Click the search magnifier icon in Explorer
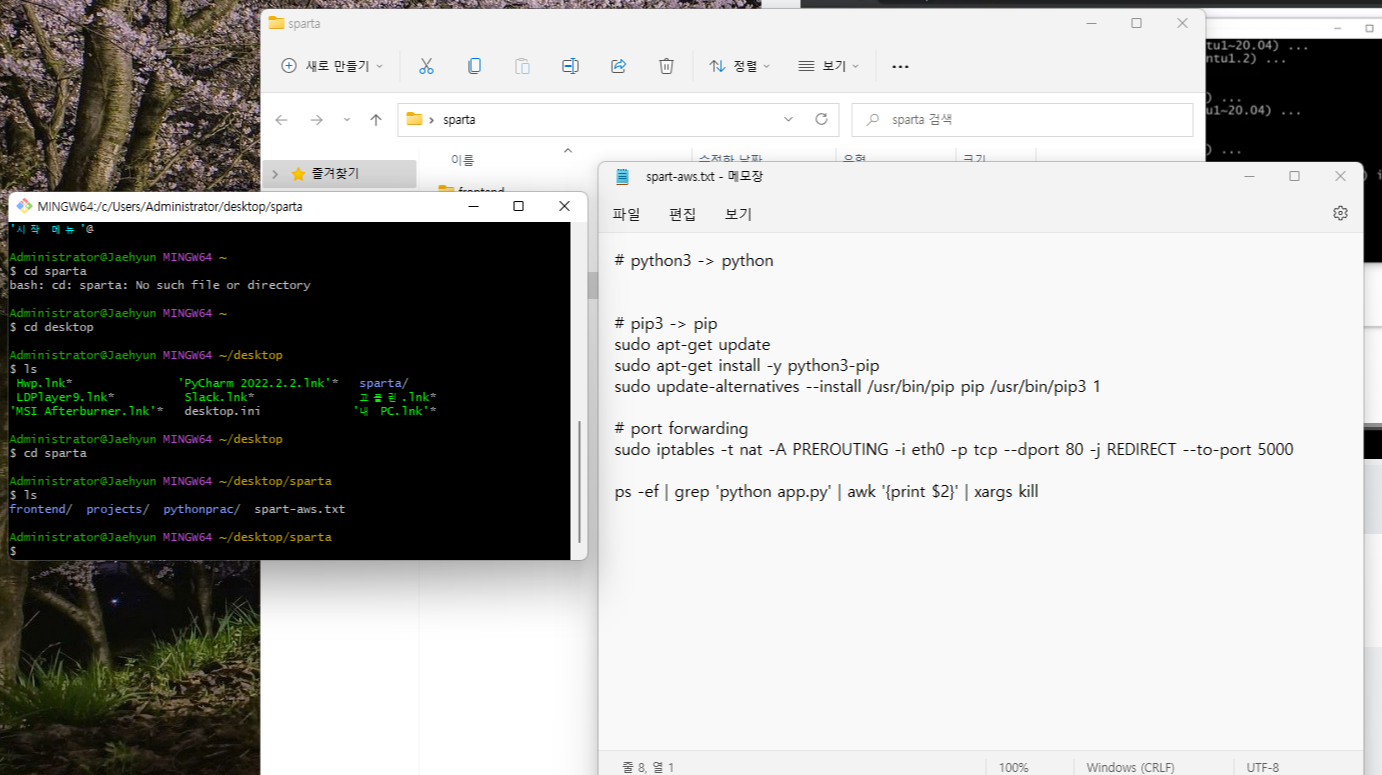Viewport: 1382px width, 775px height. 873,120
